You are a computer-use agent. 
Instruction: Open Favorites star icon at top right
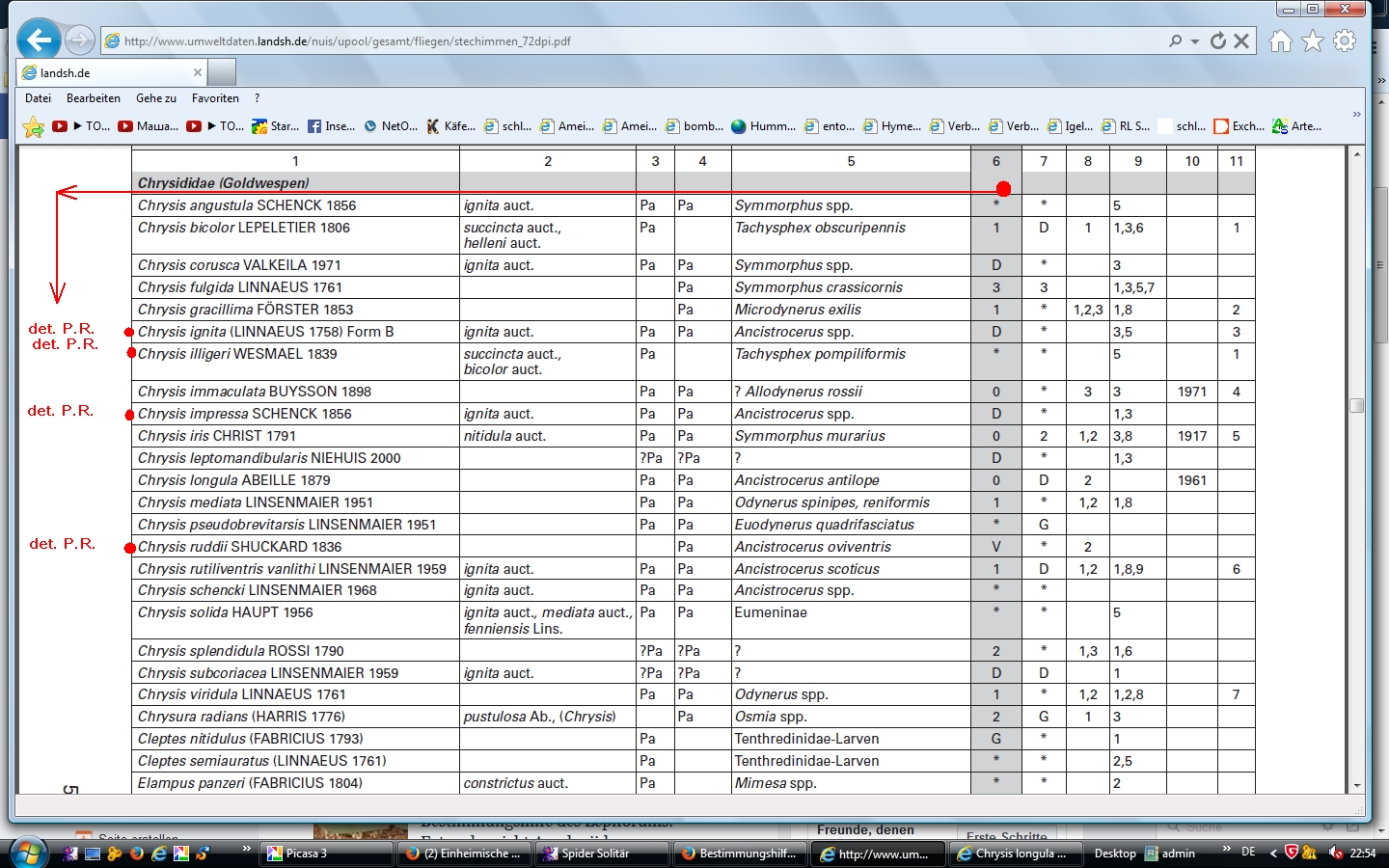tap(1312, 41)
